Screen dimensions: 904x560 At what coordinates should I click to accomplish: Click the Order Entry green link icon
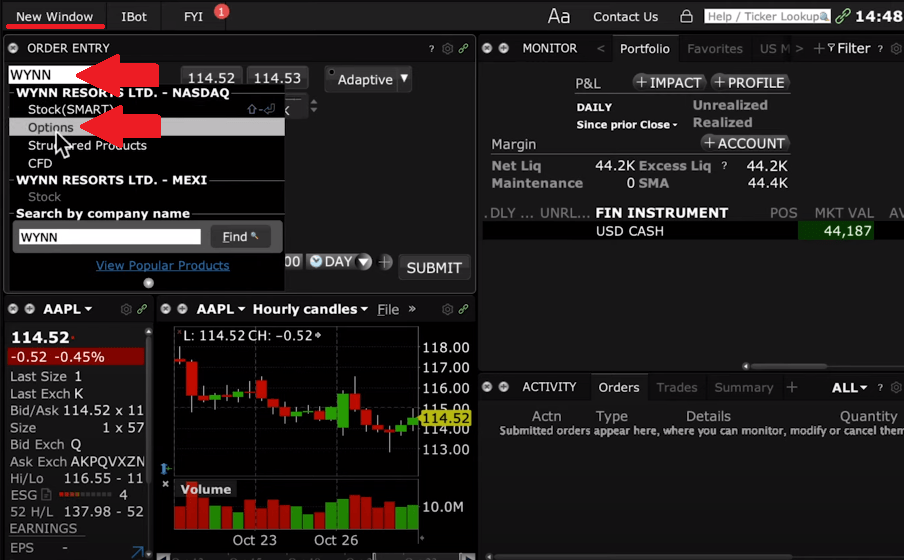click(x=464, y=48)
